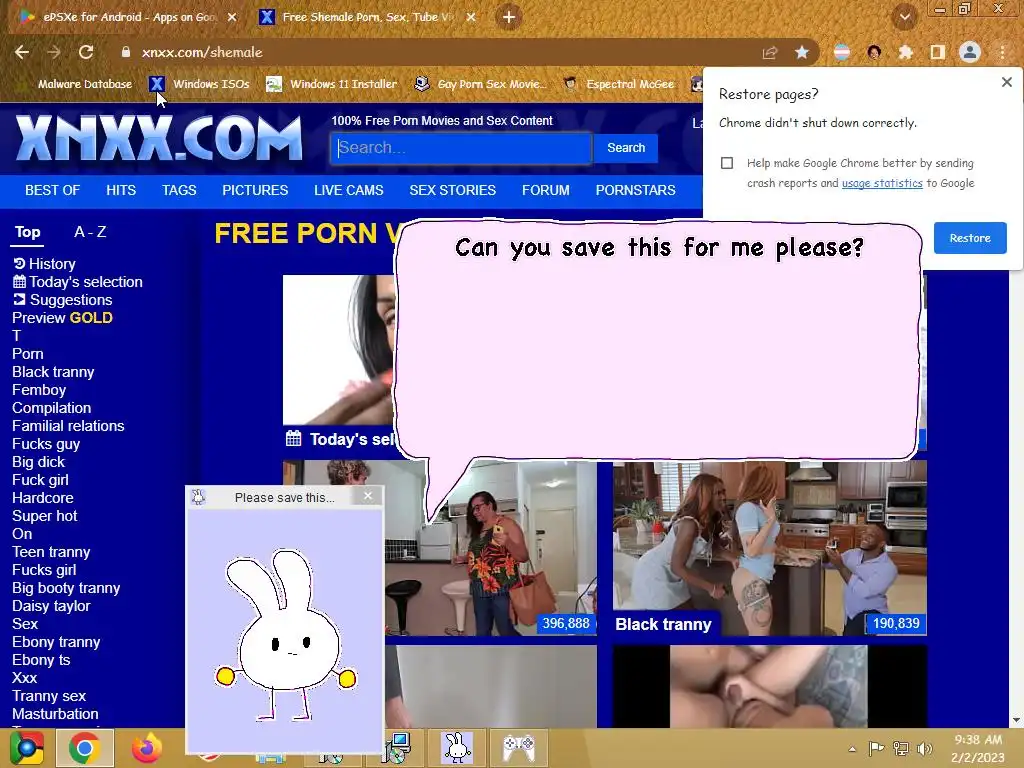Close the 'Please save this...' bunny window
The image size is (1024, 768).
368,496
